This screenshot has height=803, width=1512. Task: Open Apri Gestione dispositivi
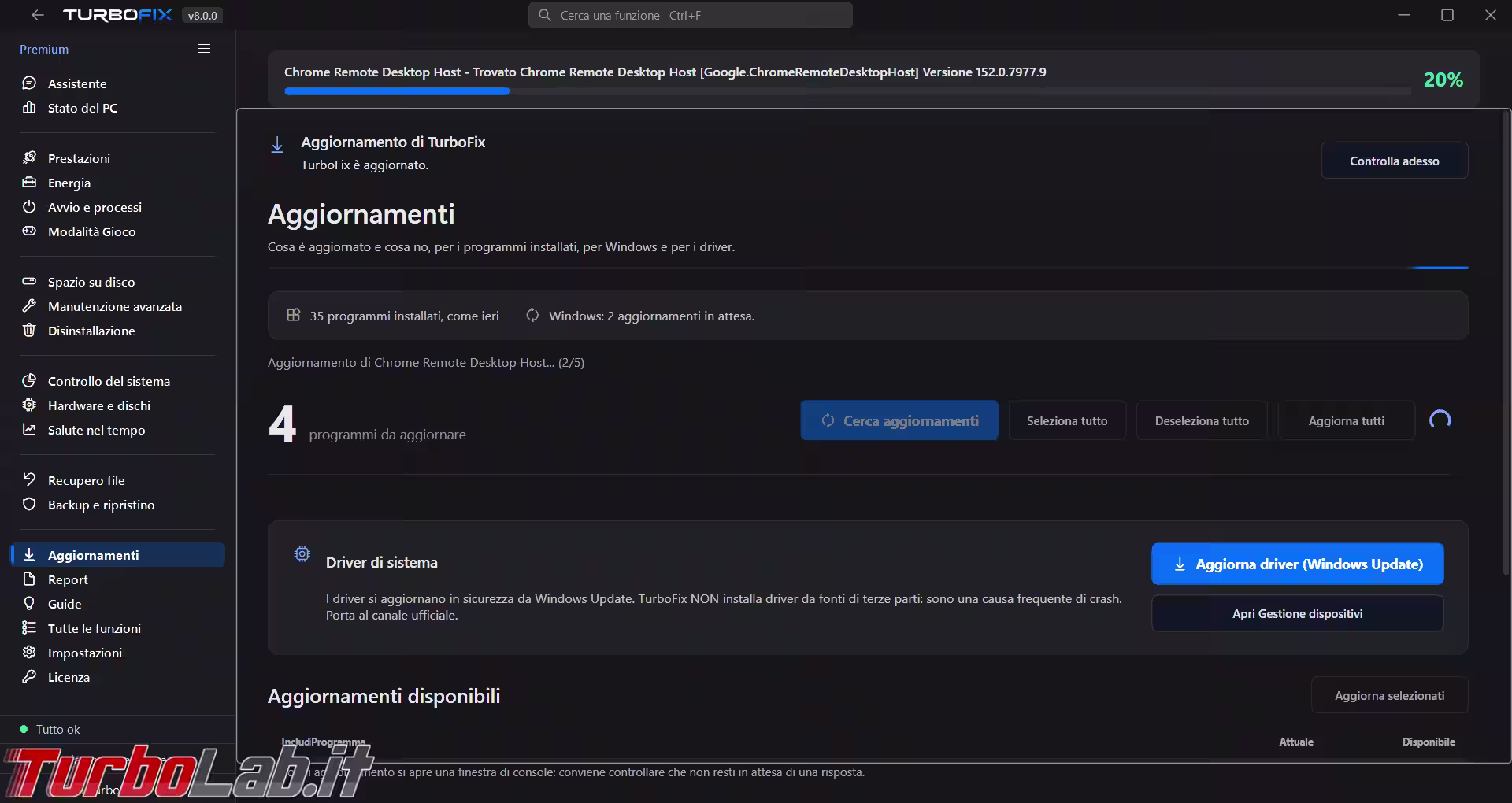pos(1297,614)
